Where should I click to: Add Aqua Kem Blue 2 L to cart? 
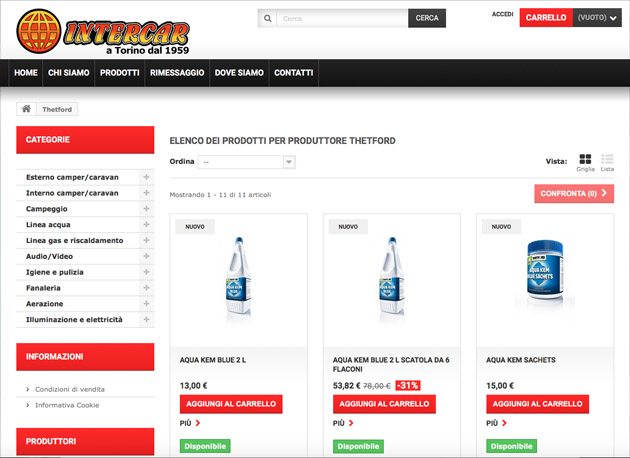pos(231,404)
